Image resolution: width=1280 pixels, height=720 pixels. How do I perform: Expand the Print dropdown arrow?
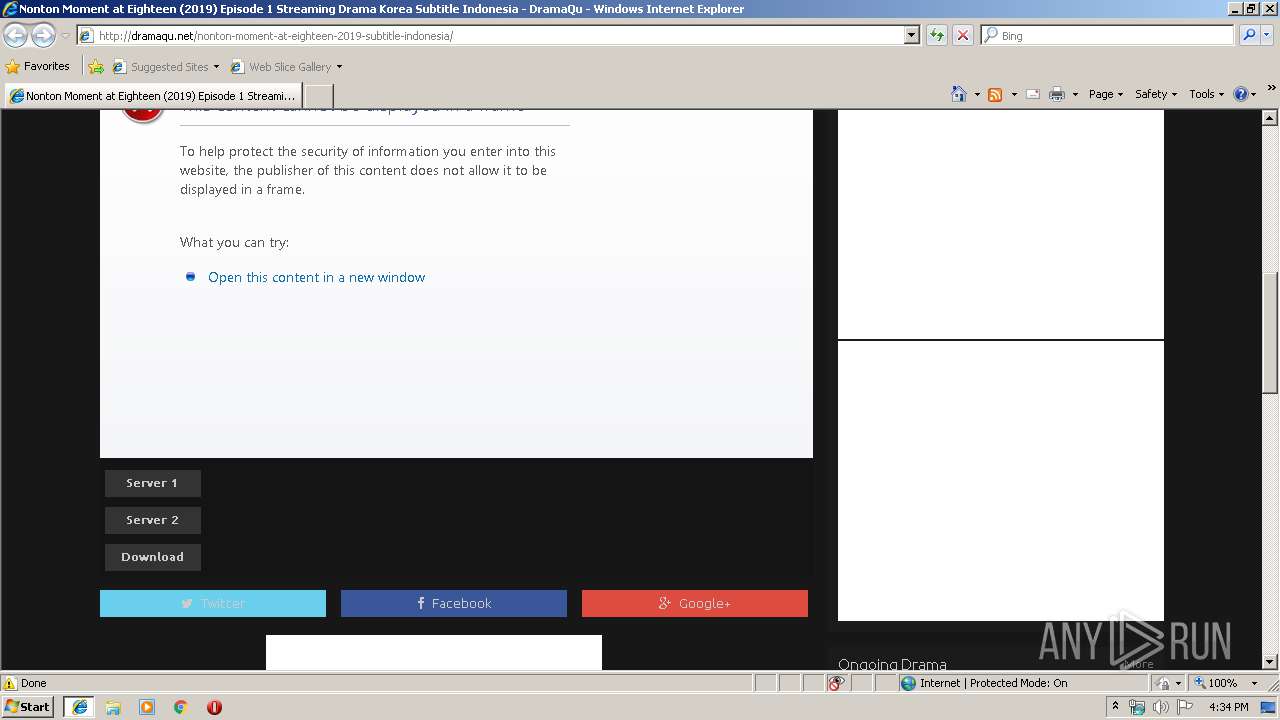[x=1075, y=94]
